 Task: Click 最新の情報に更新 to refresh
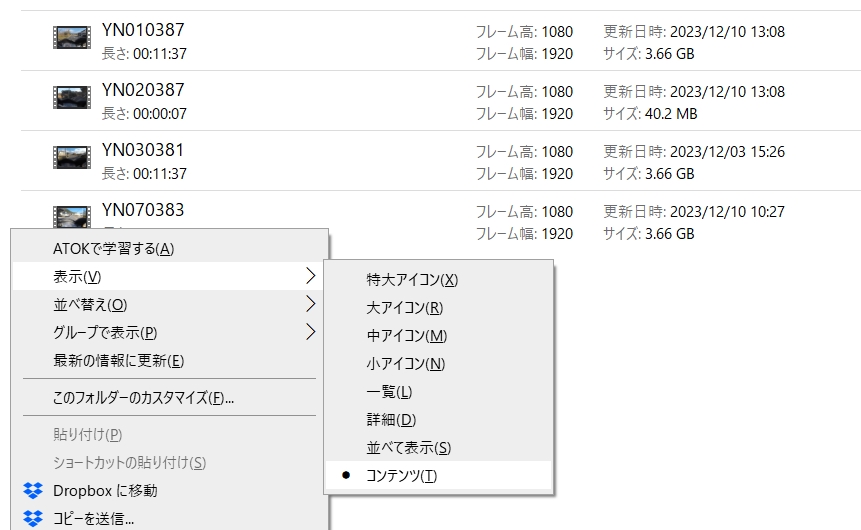[x=118, y=360]
